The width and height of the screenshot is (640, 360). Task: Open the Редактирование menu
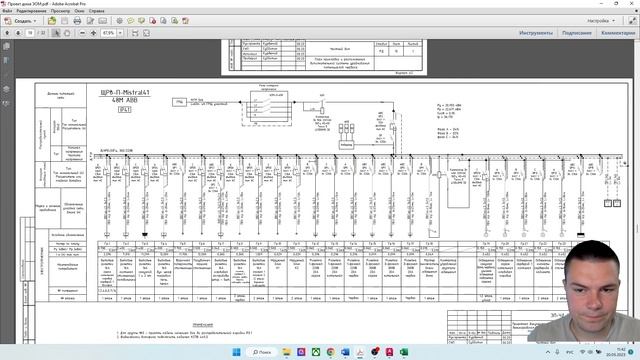31,11
